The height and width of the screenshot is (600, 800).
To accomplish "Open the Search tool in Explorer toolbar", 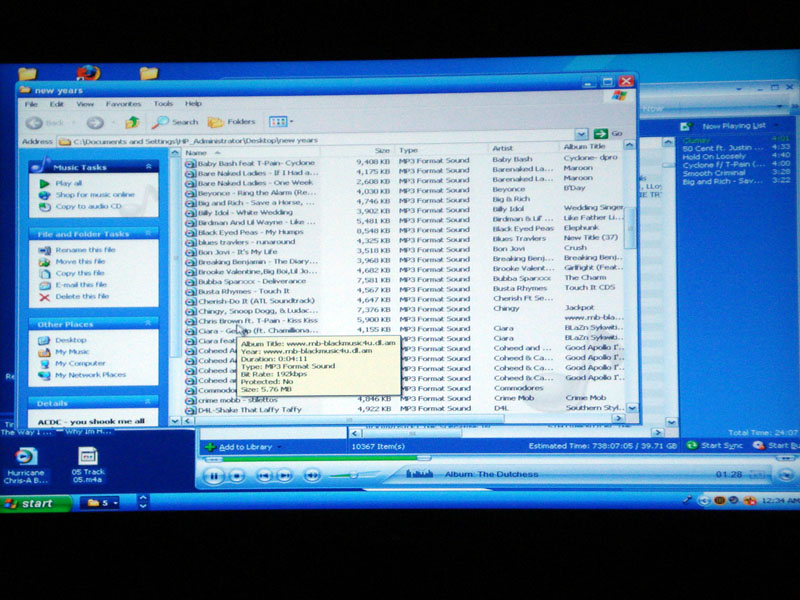I will (x=176, y=122).
